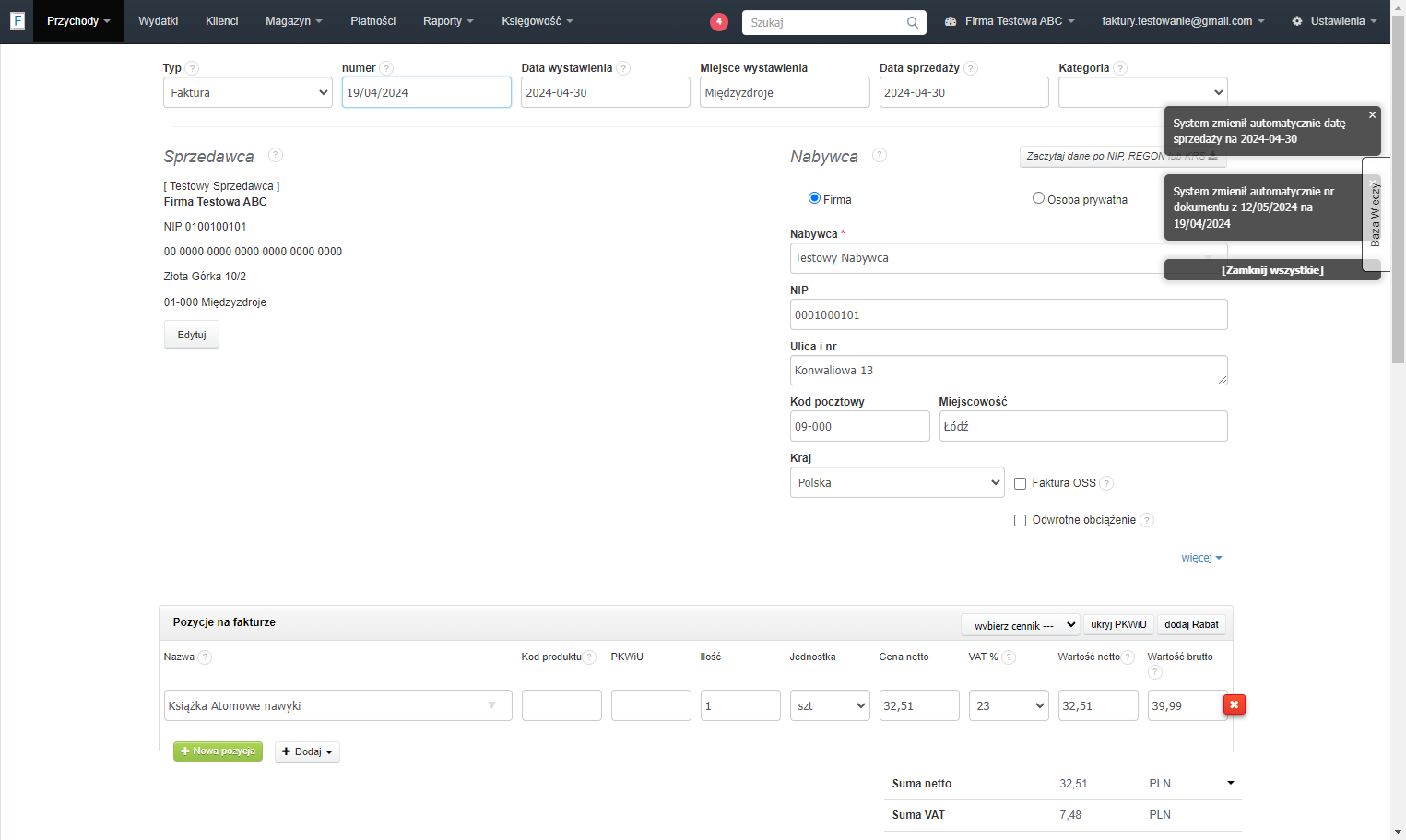Open the Księgowość menu
Viewport: 1406px width, 840px height.
pyautogui.click(x=538, y=21)
